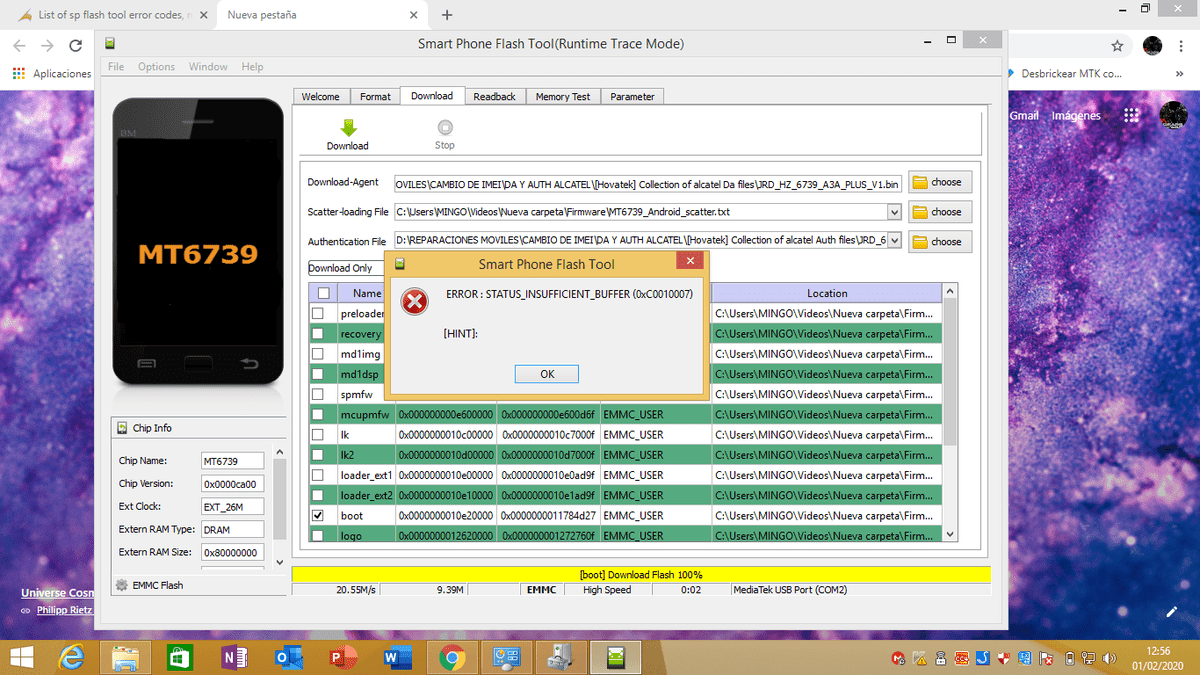Click choose button for Authentication File
Screen dimensions: 1200x675
pyautogui.click(x=940, y=242)
